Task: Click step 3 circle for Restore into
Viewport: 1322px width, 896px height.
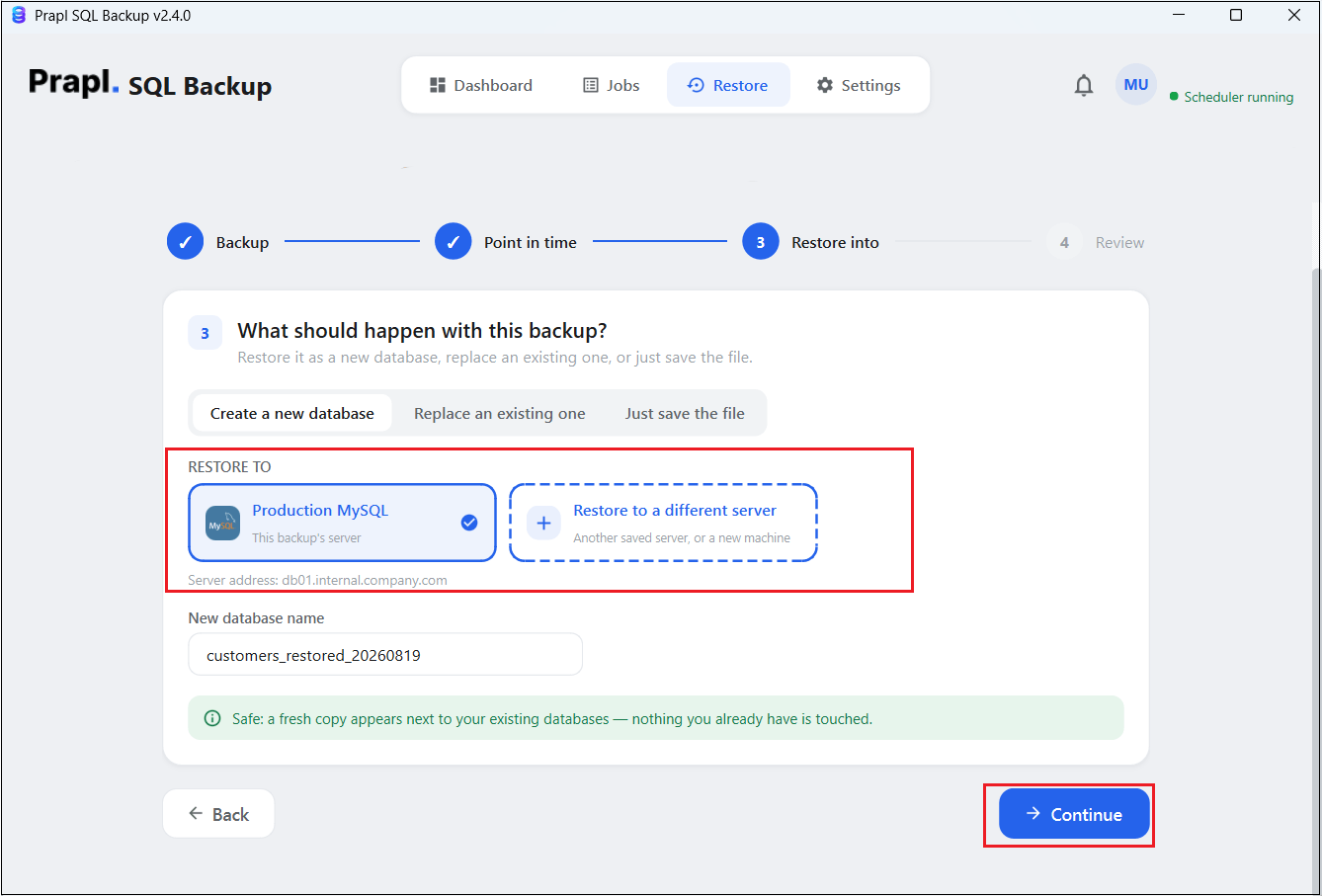Action: 760,242
